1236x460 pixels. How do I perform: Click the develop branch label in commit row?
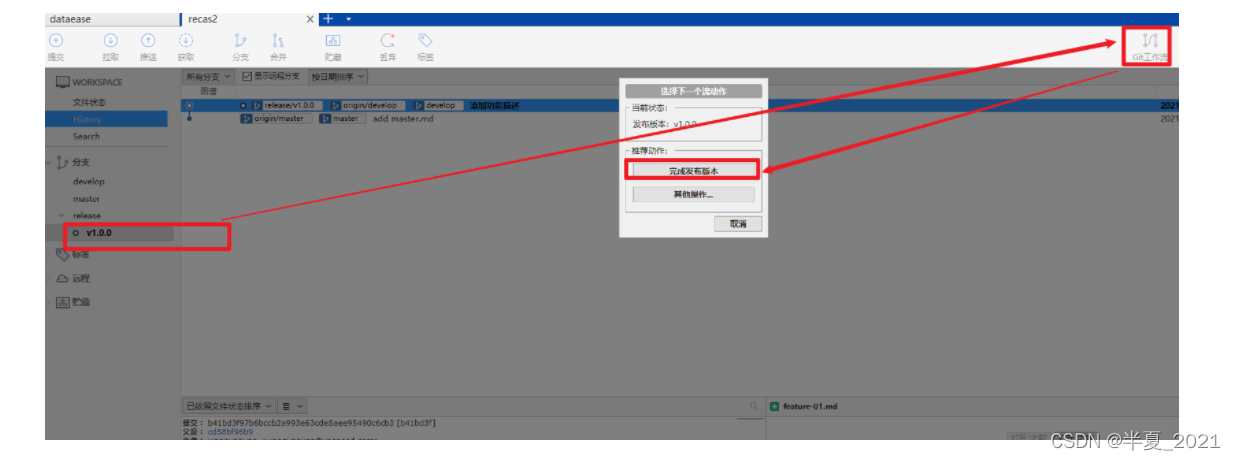coord(439,105)
